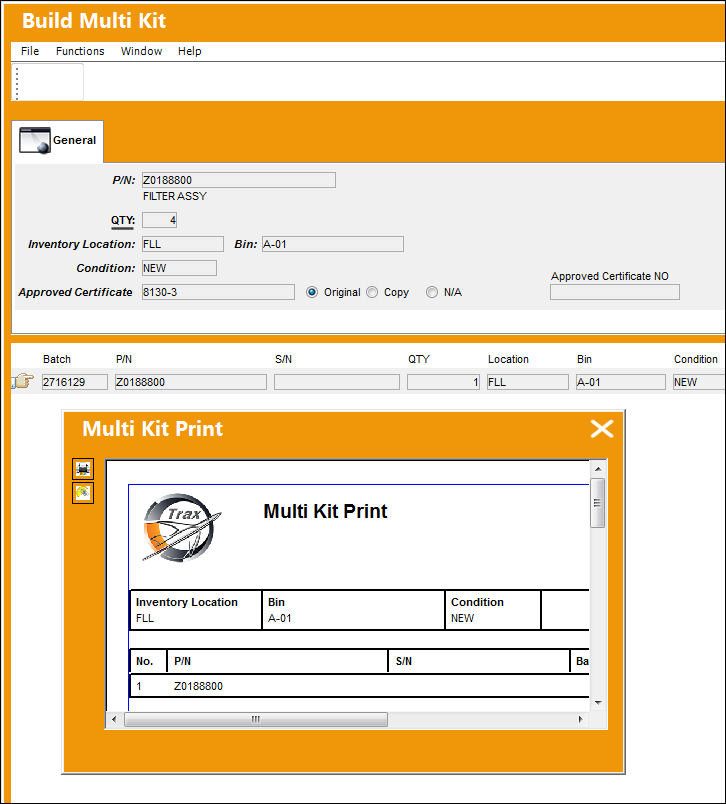Click the horizontal scrollbar thumb
The image size is (726, 804).
(x=256, y=719)
